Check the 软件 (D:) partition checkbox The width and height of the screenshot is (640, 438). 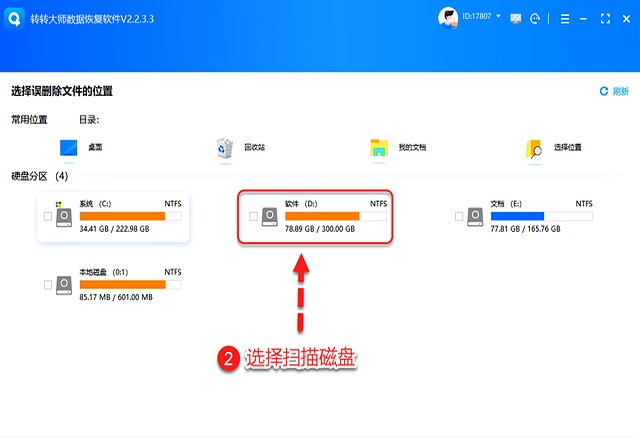tap(253, 216)
